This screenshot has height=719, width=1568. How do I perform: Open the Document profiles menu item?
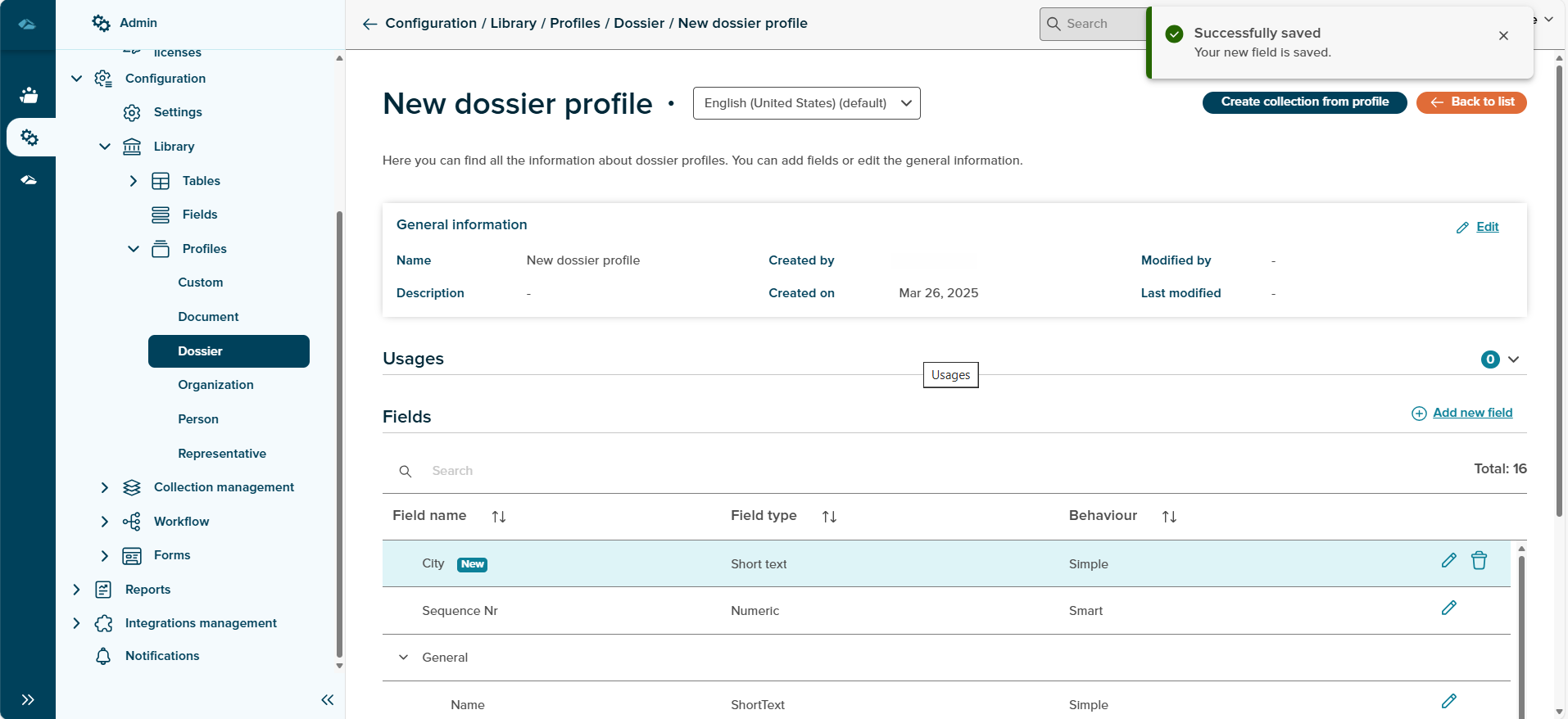(x=208, y=317)
